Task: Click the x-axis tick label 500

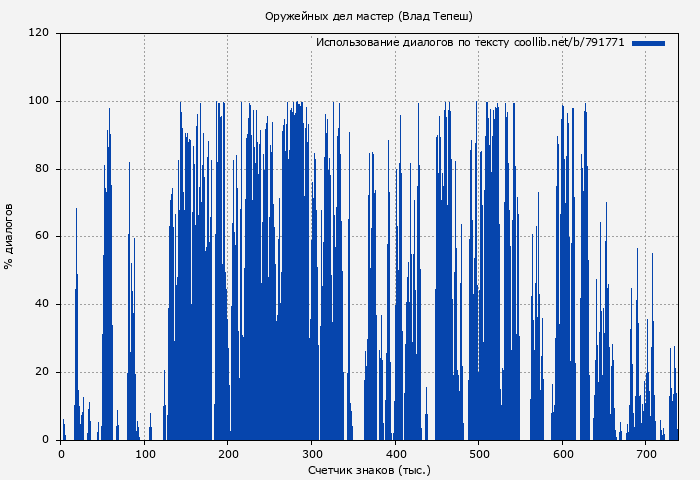Action: pos(478,454)
